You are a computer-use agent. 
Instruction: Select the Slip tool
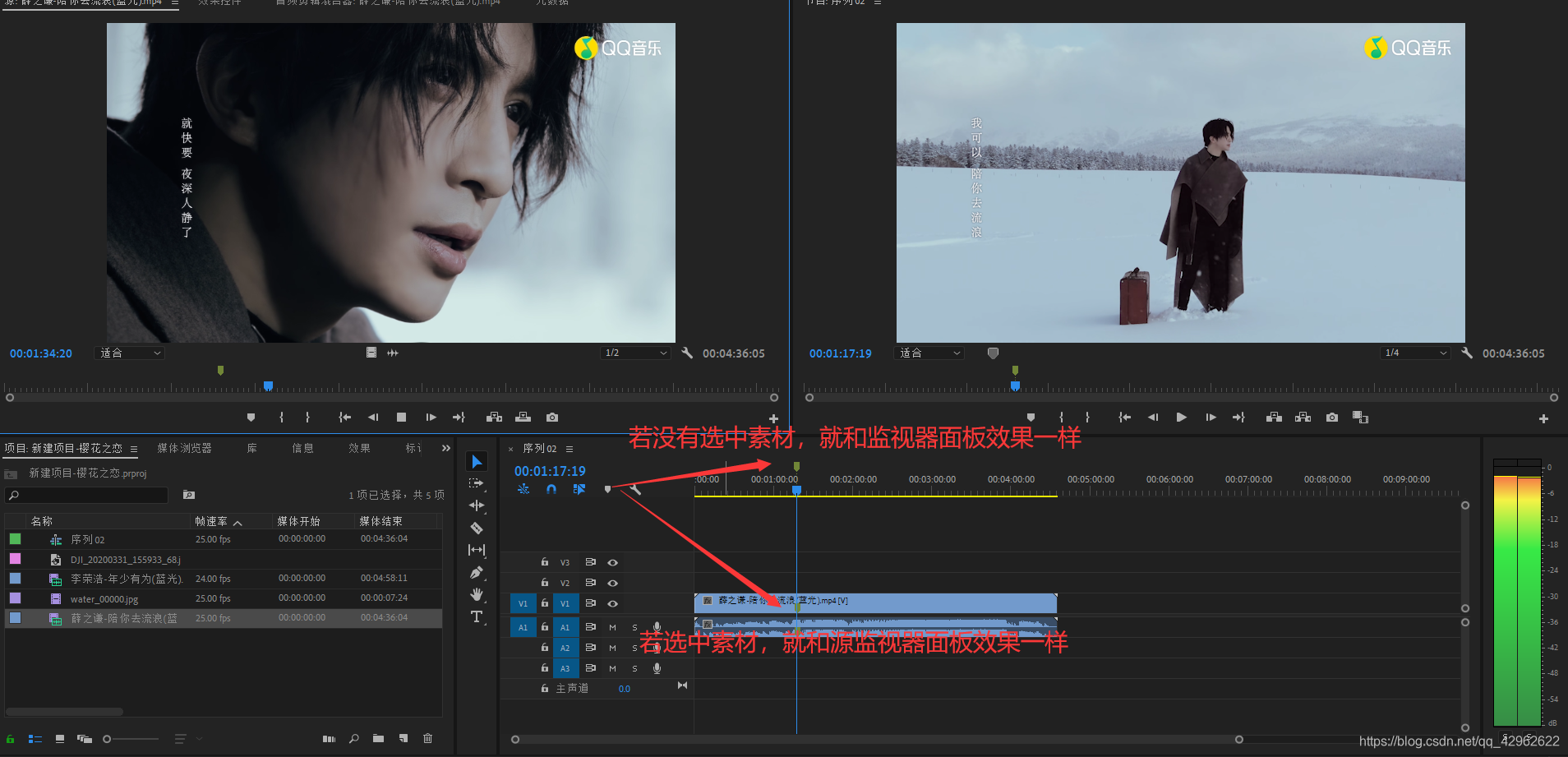coord(477,550)
